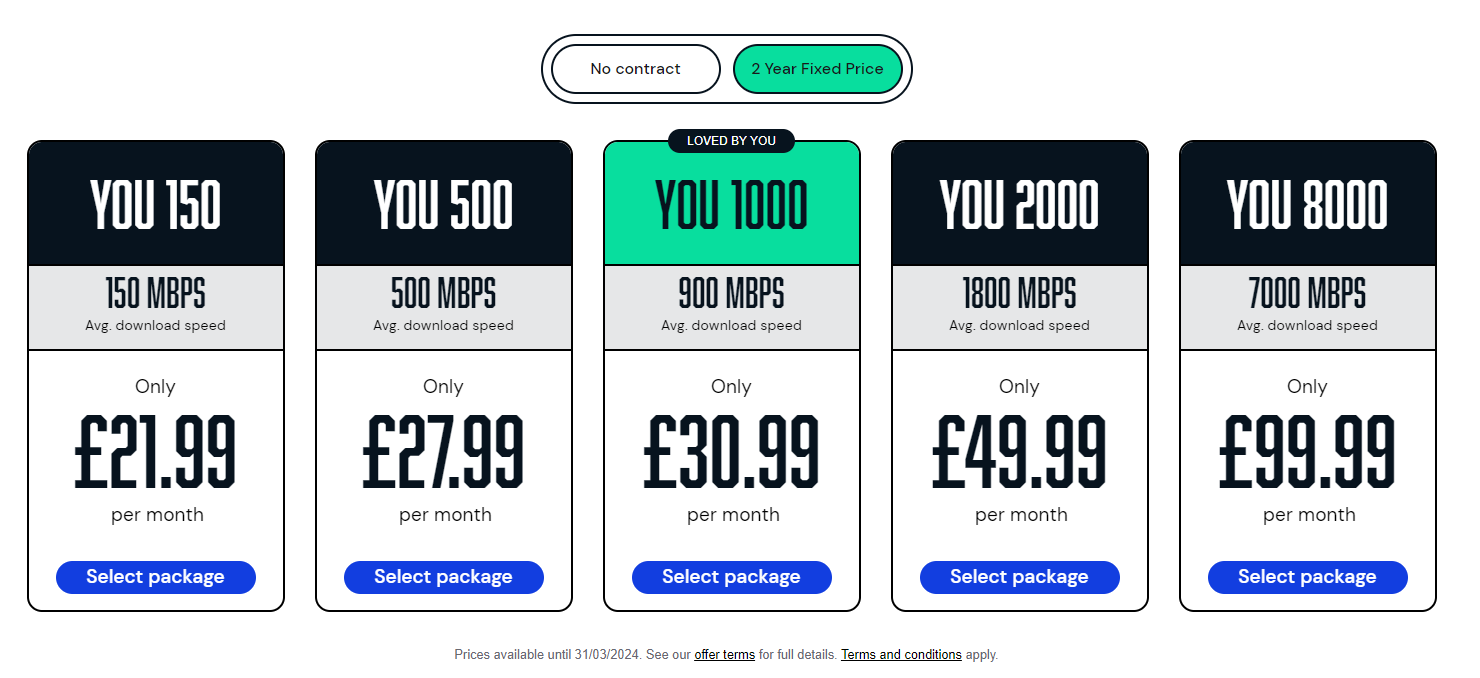Click the green YOU 1000 plan header
1480x678 pixels.
[x=731, y=207]
